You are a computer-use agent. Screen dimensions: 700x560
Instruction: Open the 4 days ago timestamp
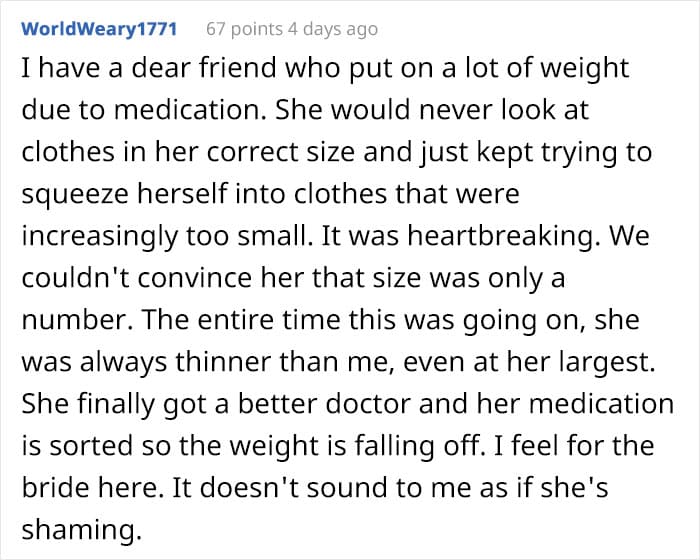[333, 29]
